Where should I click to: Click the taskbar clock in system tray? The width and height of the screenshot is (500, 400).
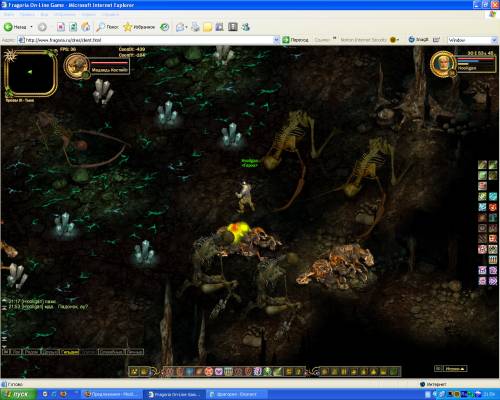click(489, 394)
